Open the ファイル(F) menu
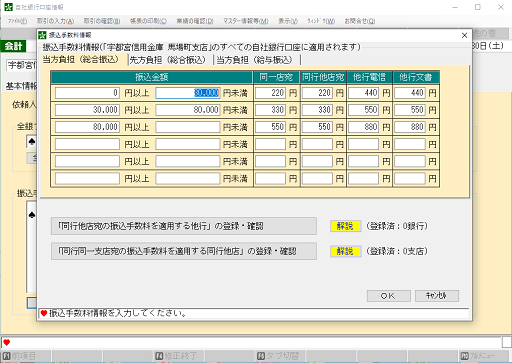Image resolution: width=512 pixels, height=363 pixels. click(17, 21)
